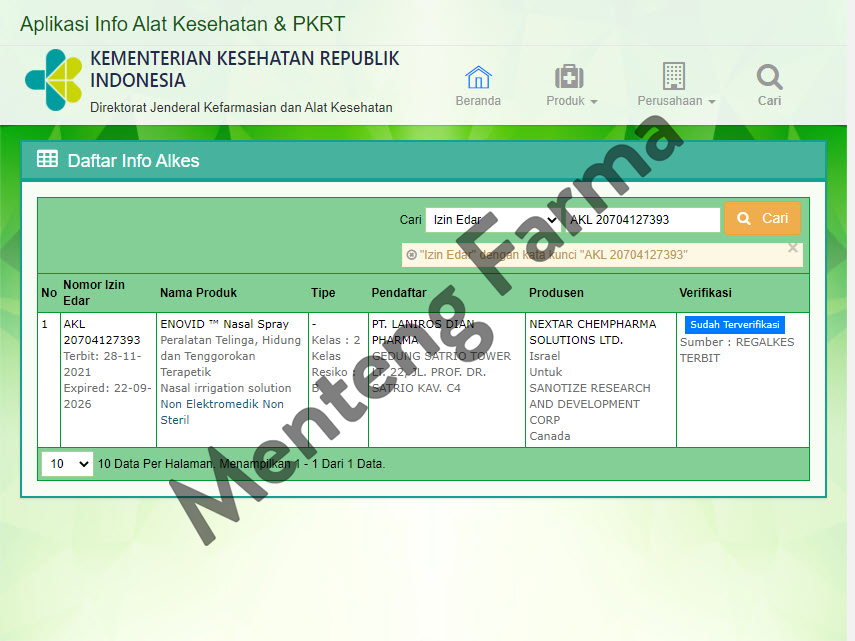Click the Cari magnifier icon in navigation
855x641 pixels.
coord(769,77)
